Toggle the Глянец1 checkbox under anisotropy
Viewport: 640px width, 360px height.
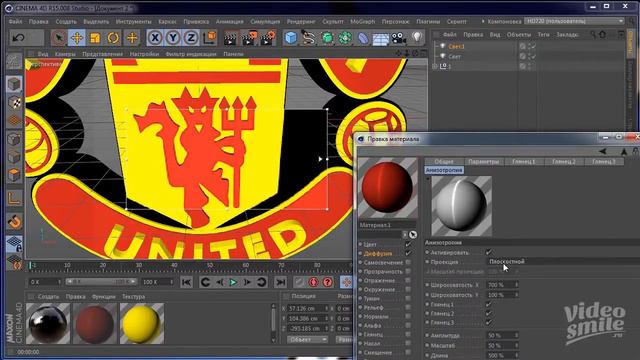click(489, 304)
